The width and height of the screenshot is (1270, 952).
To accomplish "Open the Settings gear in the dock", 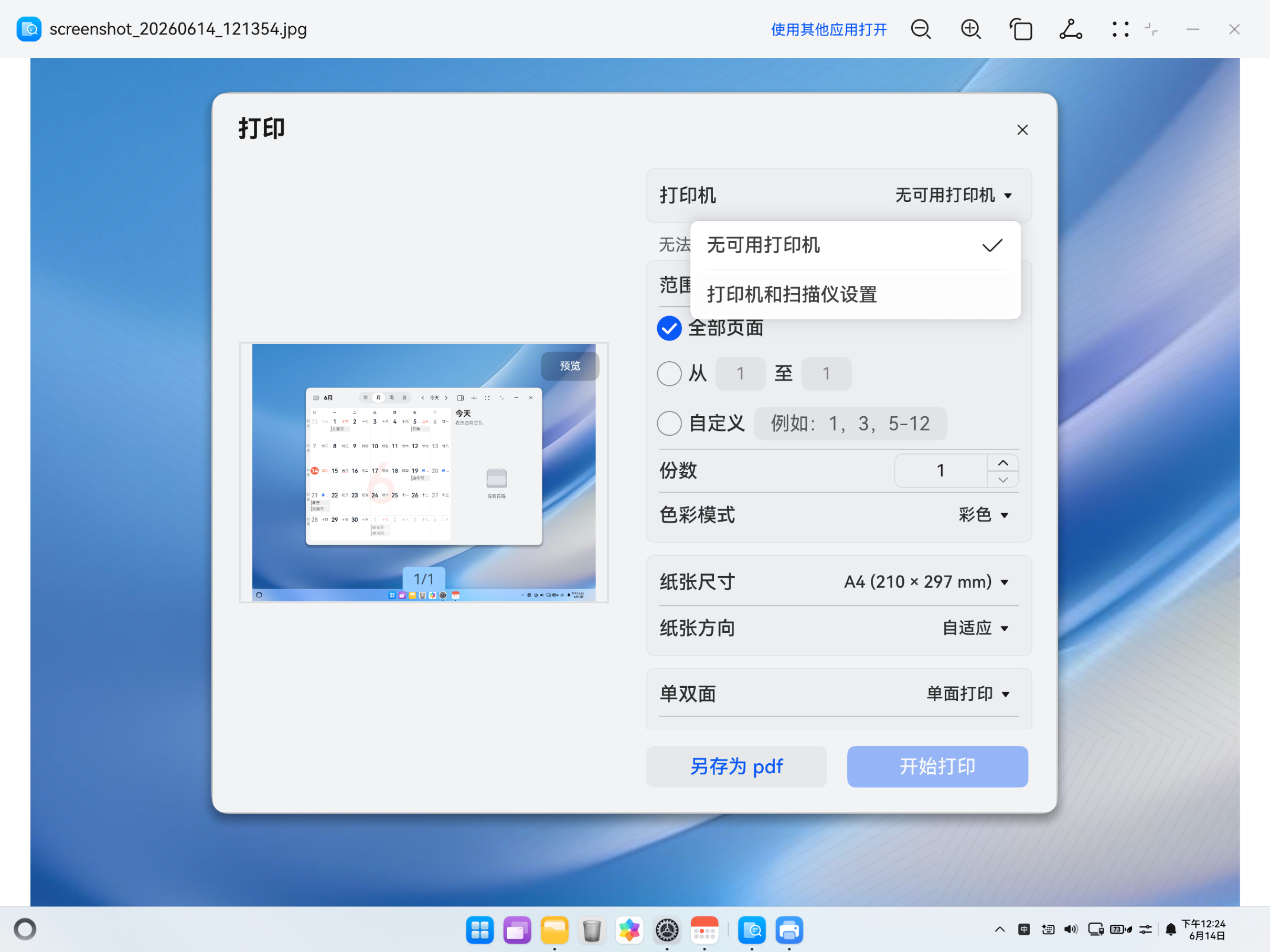I will tap(667, 930).
